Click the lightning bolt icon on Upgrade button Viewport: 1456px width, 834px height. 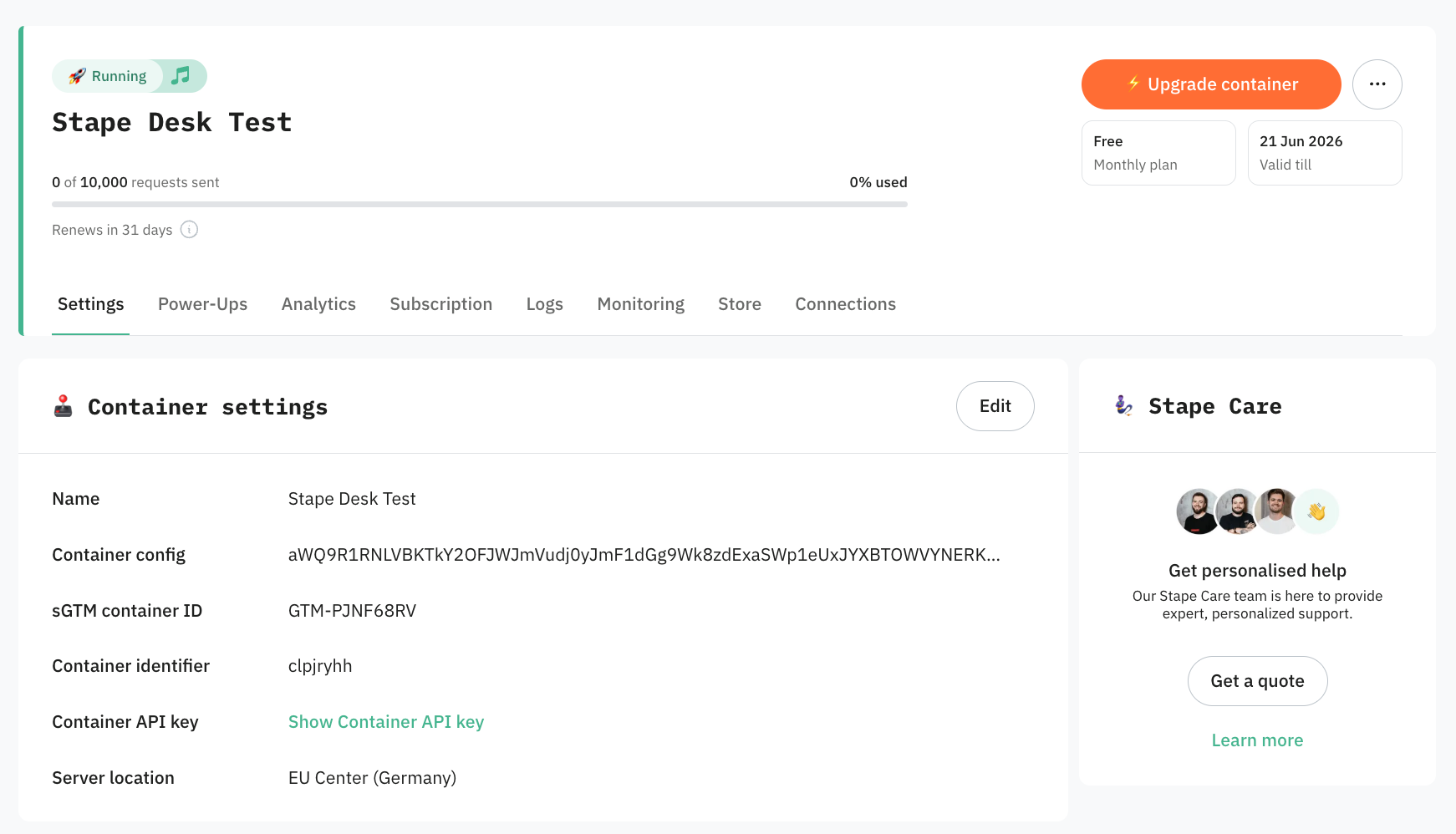pos(1133,84)
